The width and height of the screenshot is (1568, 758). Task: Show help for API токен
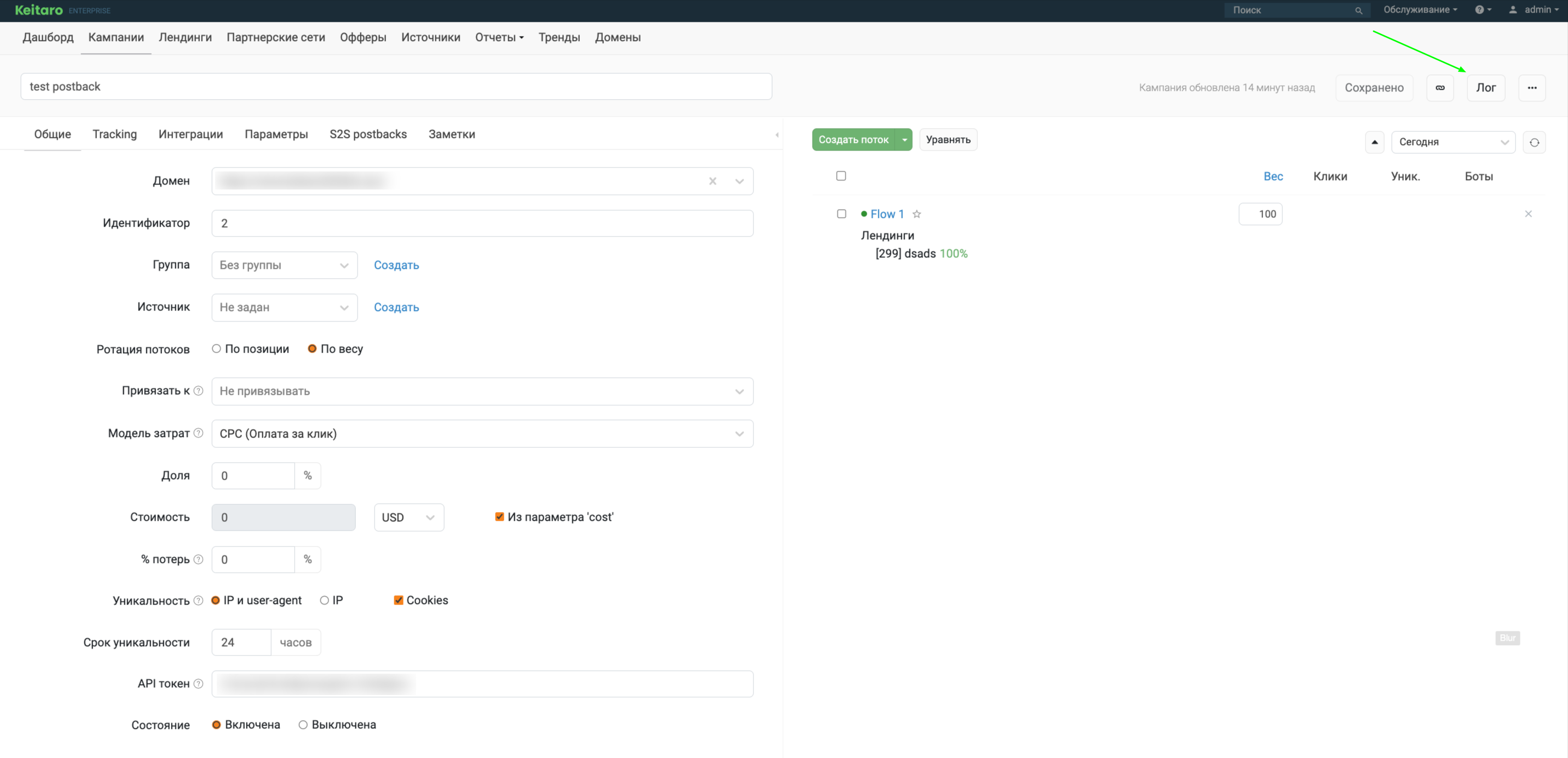[x=198, y=684]
